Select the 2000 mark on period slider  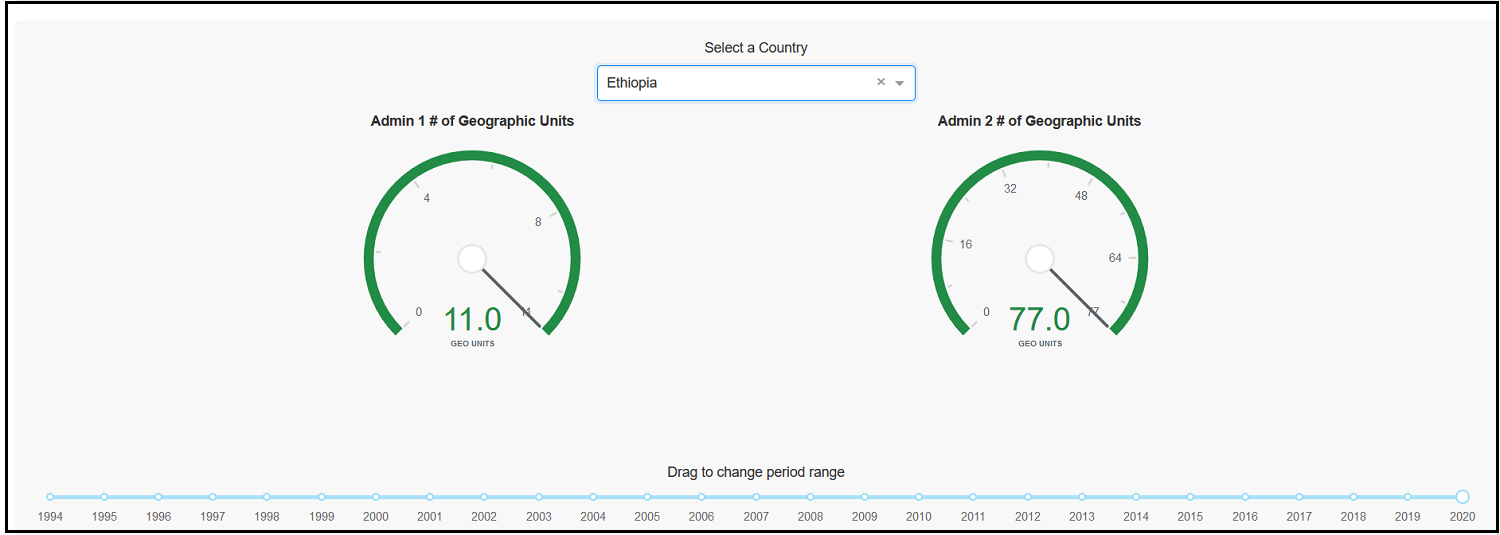point(376,497)
